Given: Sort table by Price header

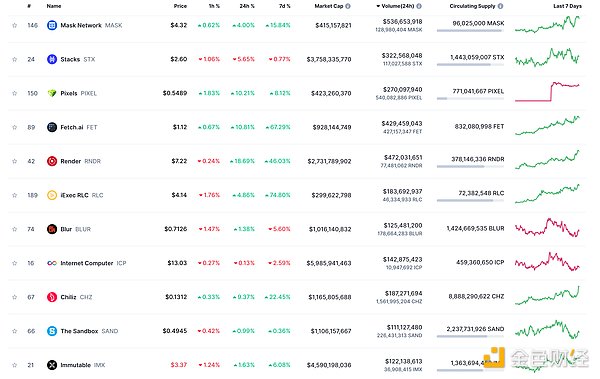Looking at the screenshot, I should [180, 6].
